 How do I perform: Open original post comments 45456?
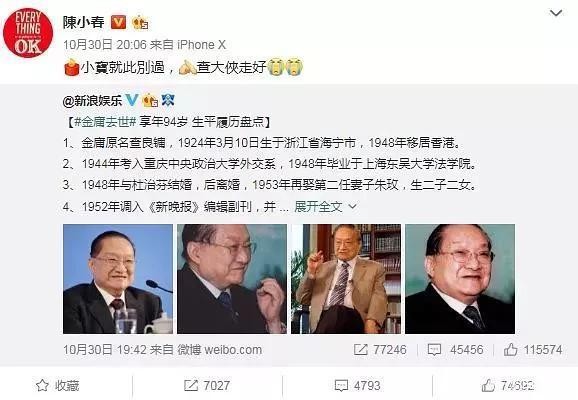coord(455,349)
